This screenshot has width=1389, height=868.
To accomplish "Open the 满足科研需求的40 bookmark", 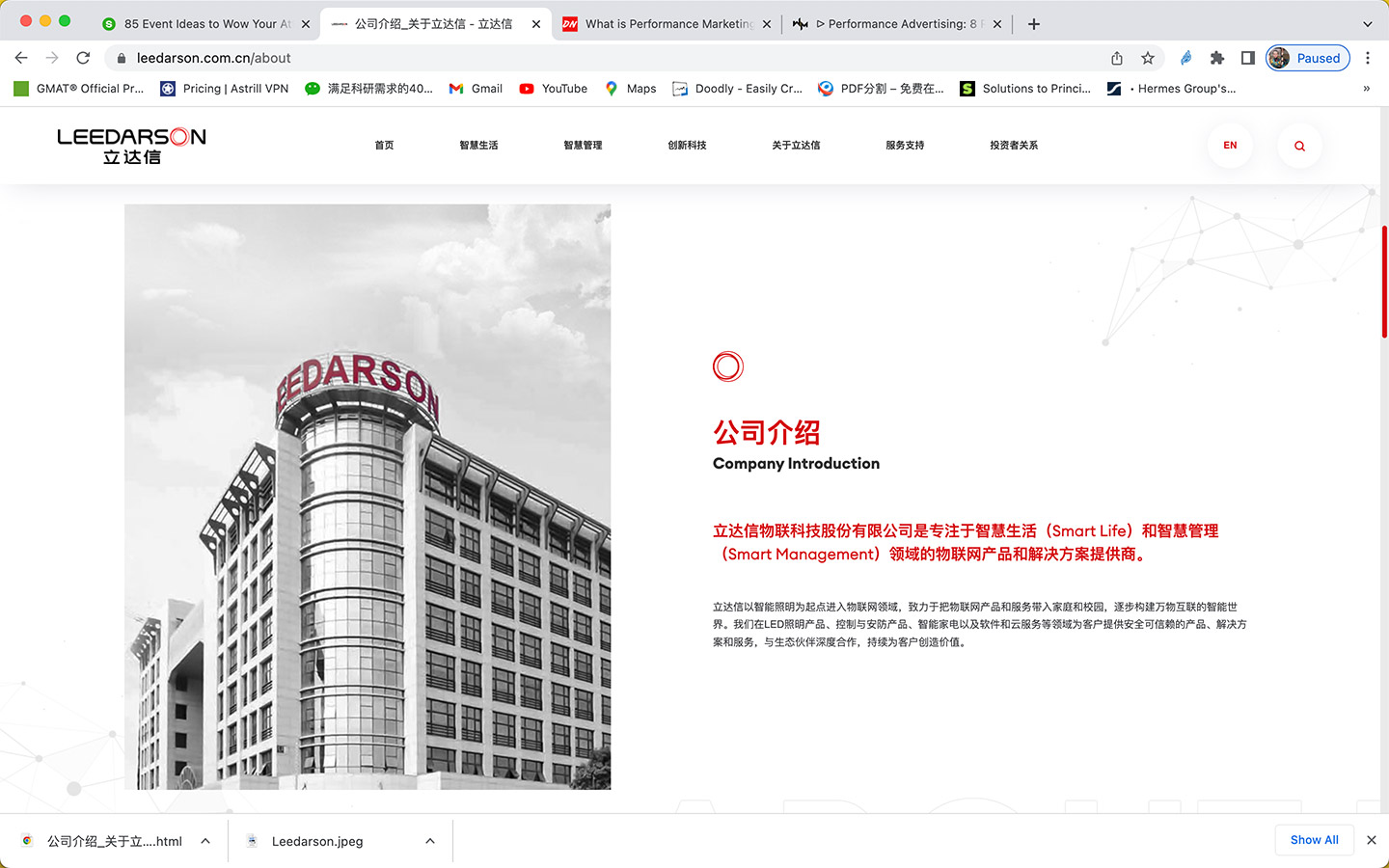I will click(368, 89).
